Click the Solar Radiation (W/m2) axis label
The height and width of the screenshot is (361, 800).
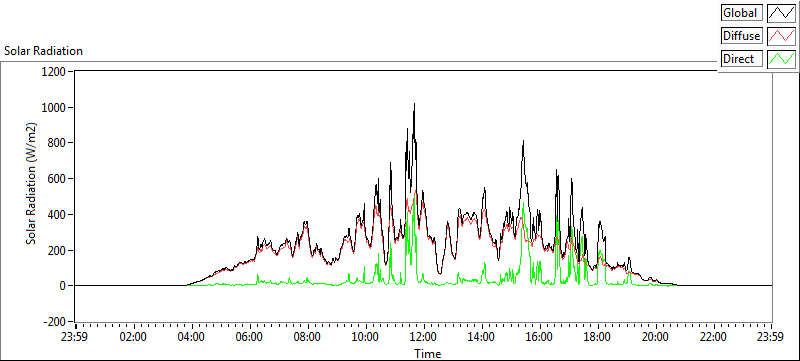(32, 183)
